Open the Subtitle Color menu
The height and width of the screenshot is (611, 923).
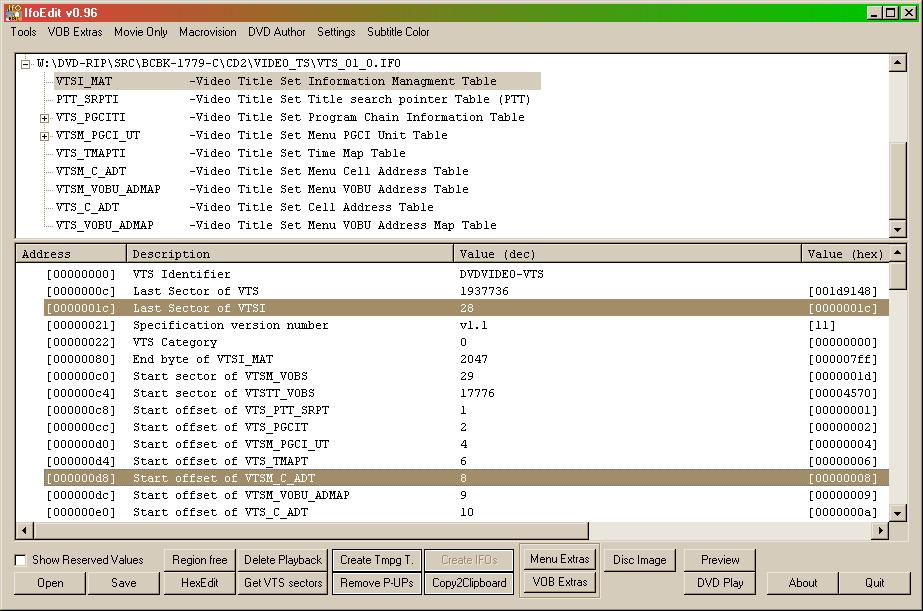tap(399, 32)
